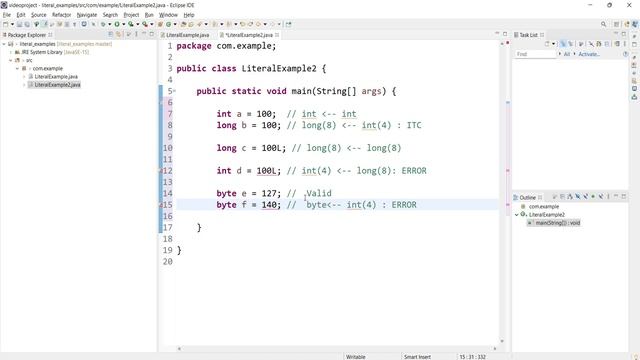Click the Find field in Task List
Viewport: 640px width, 360px height.
click(535, 54)
